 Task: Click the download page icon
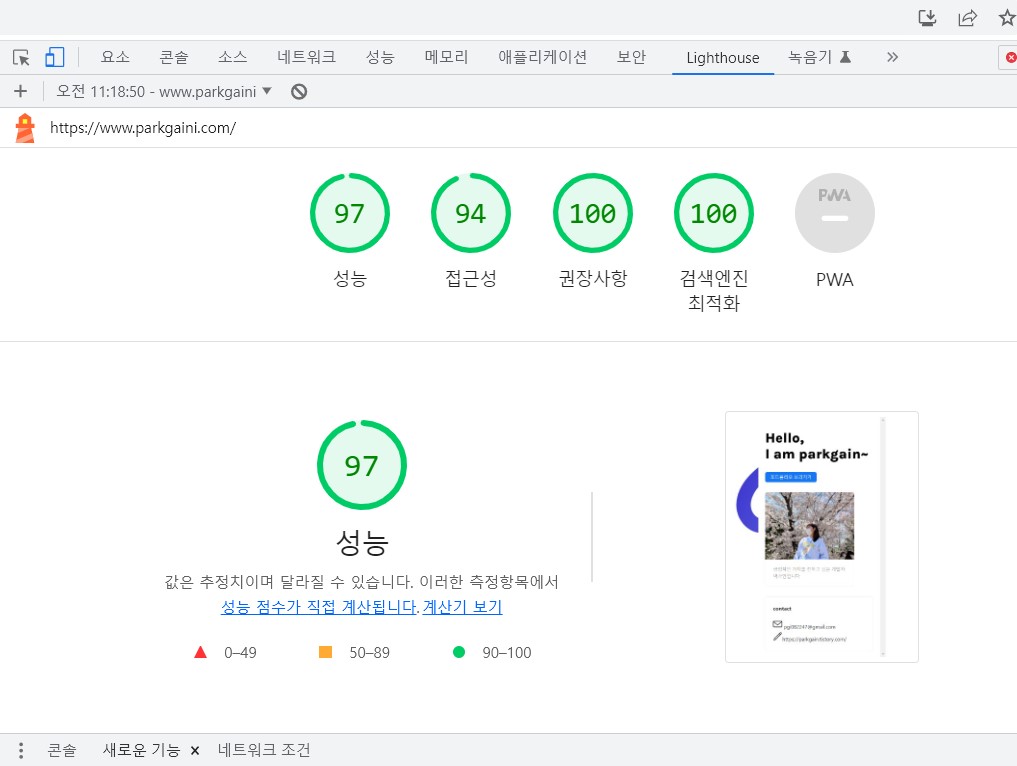point(926,17)
